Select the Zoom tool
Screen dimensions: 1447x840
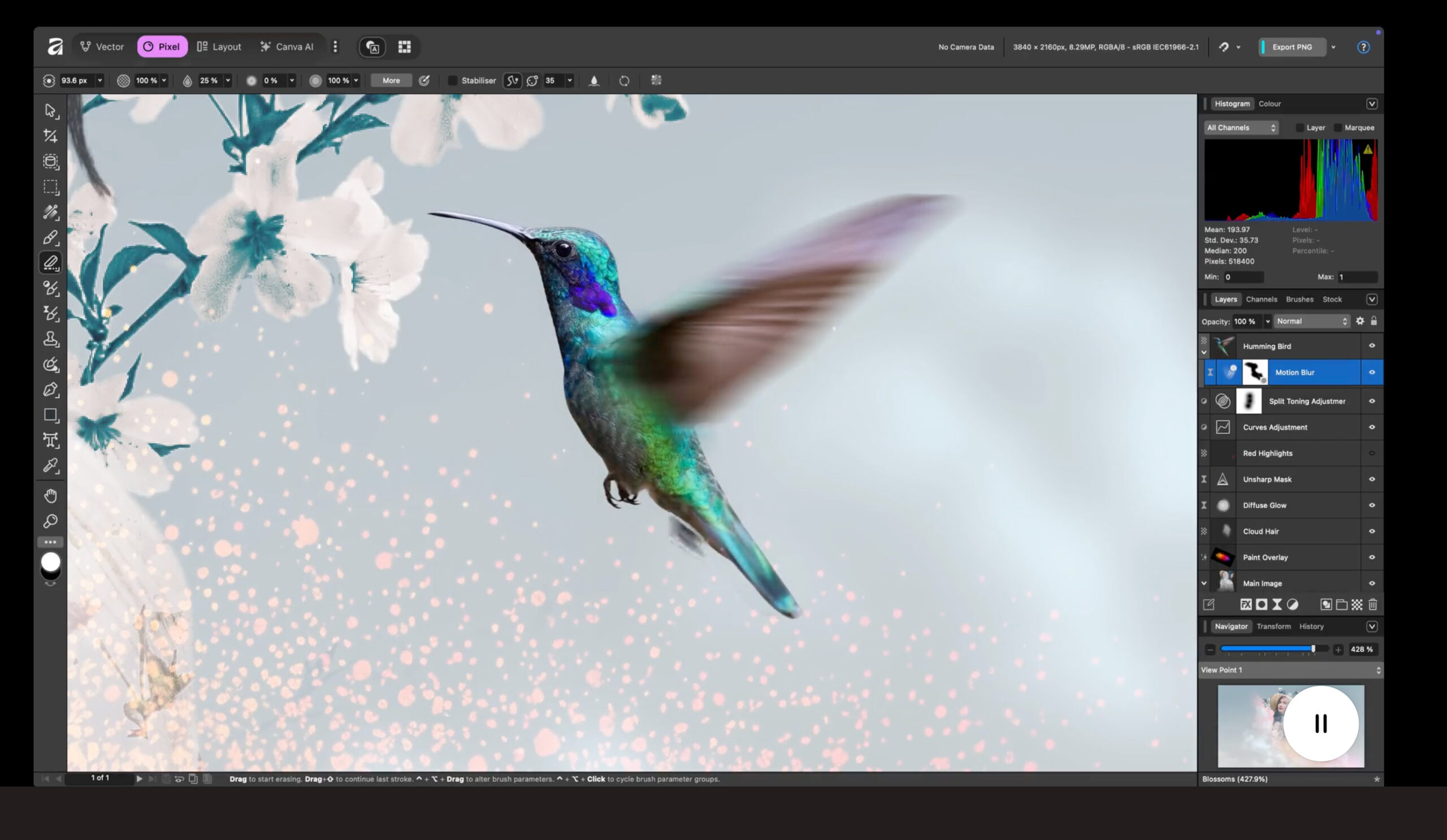pyautogui.click(x=50, y=521)
